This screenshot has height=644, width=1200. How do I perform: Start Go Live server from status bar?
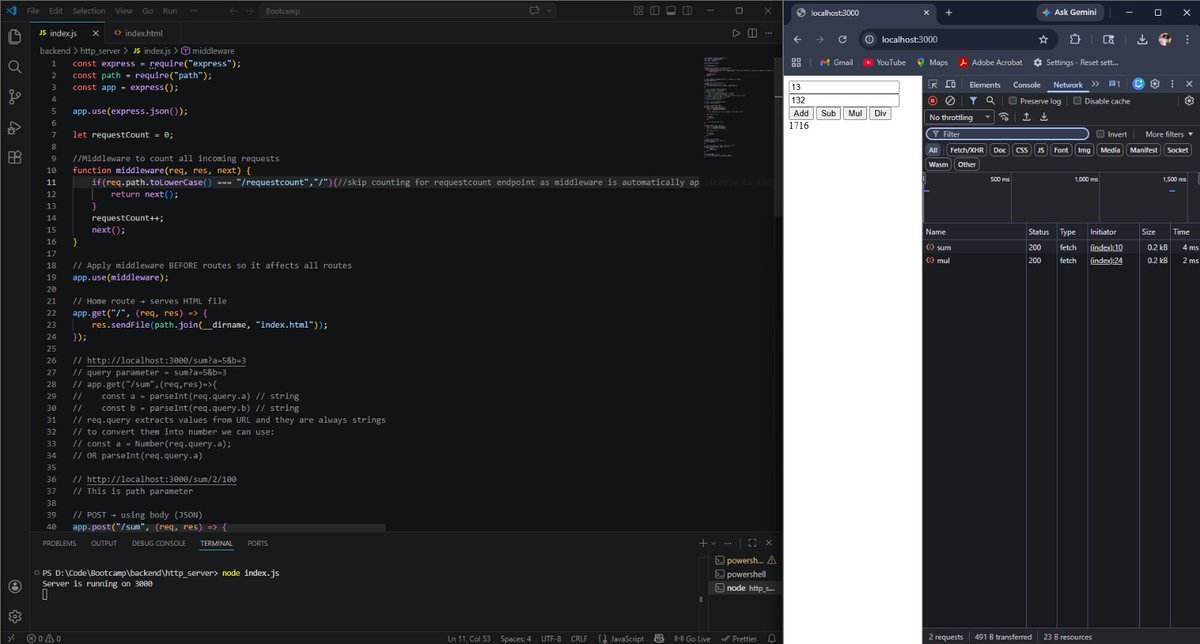click(x=693, y=638)
